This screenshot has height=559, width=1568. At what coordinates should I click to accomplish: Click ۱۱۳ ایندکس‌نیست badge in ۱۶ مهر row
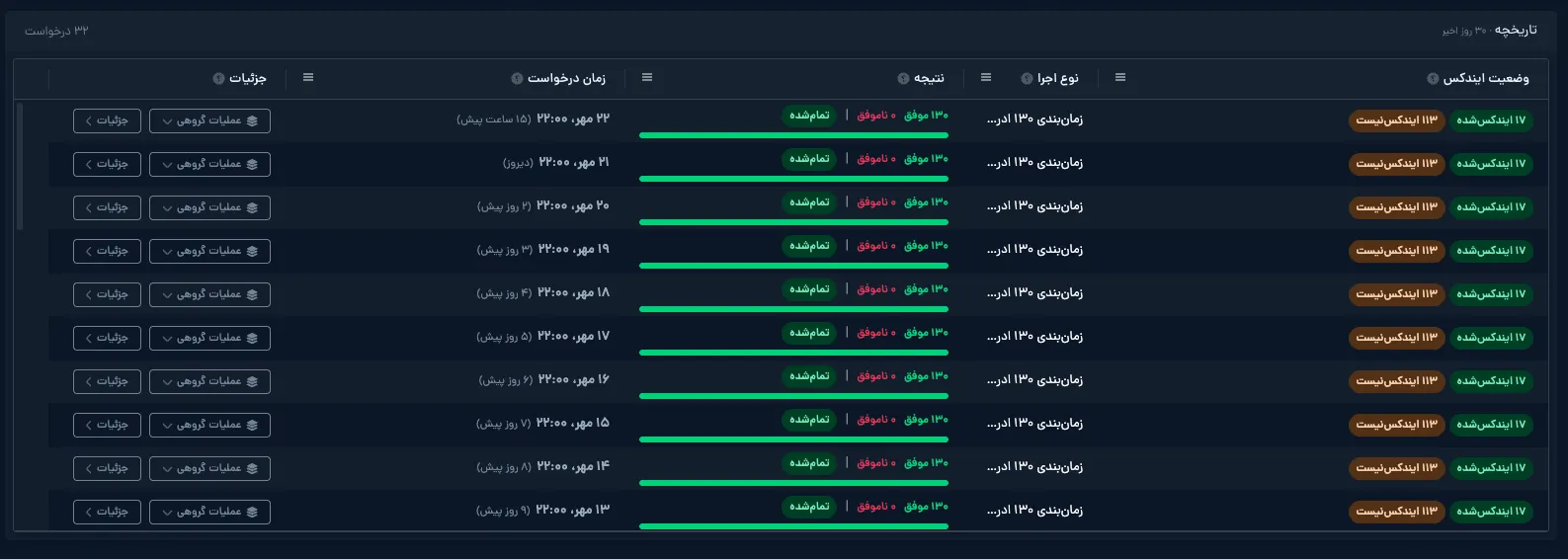[1397, 381]
